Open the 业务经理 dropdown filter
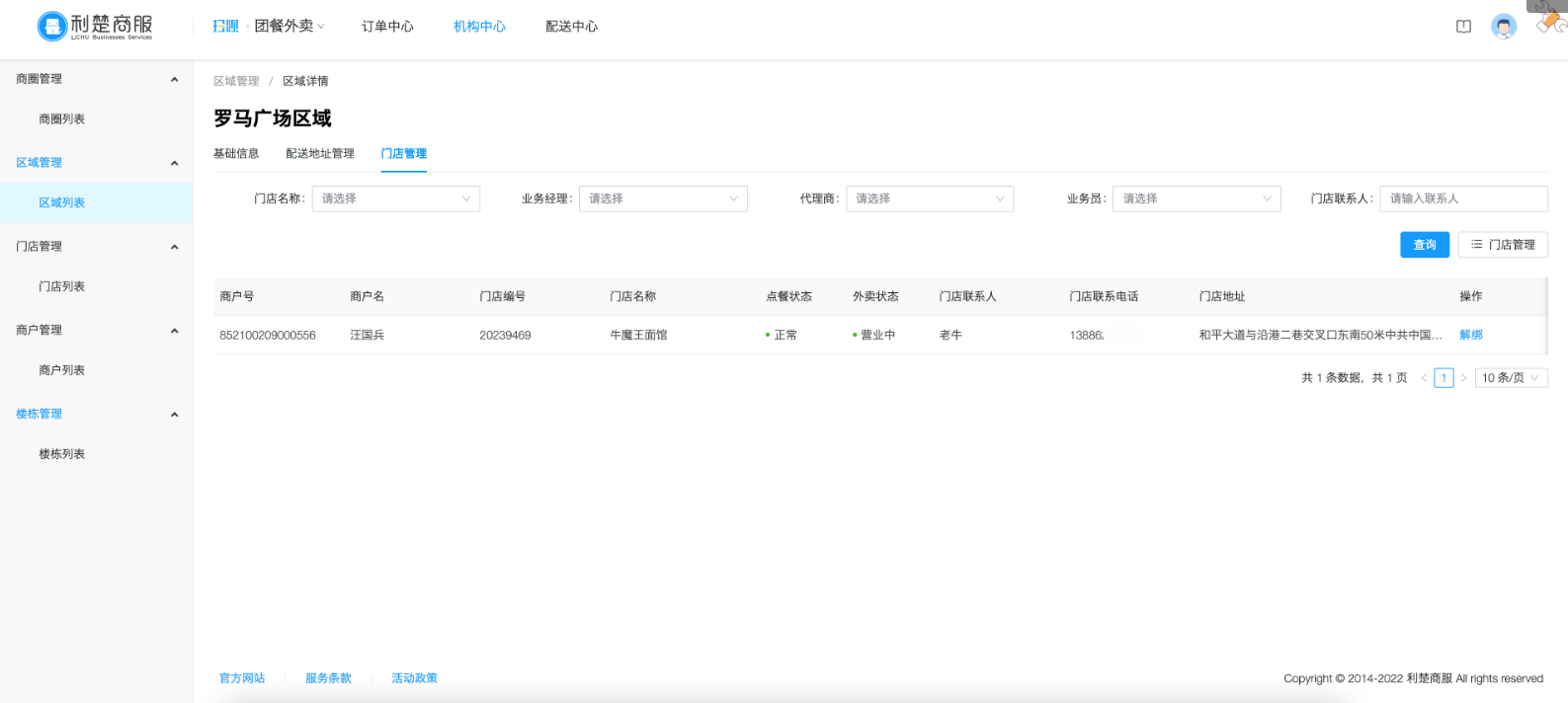This screenshot has height=703, width=1568. coord(662,198)
